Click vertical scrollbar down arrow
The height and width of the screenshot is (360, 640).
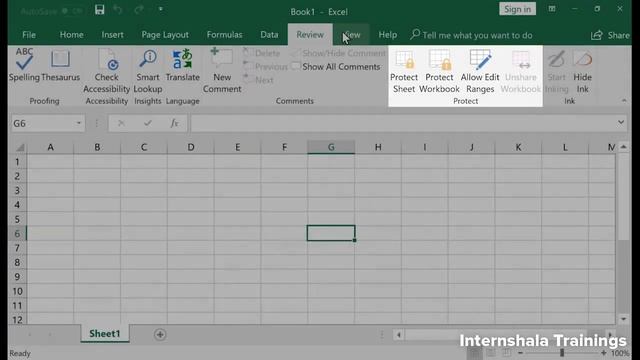click(623, 319)
